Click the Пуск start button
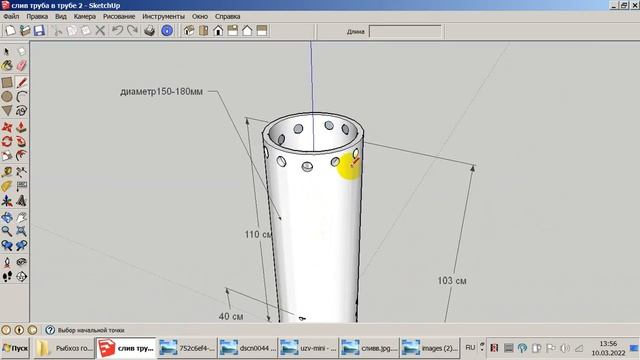 pyautogui.click(x=15, y=348)
